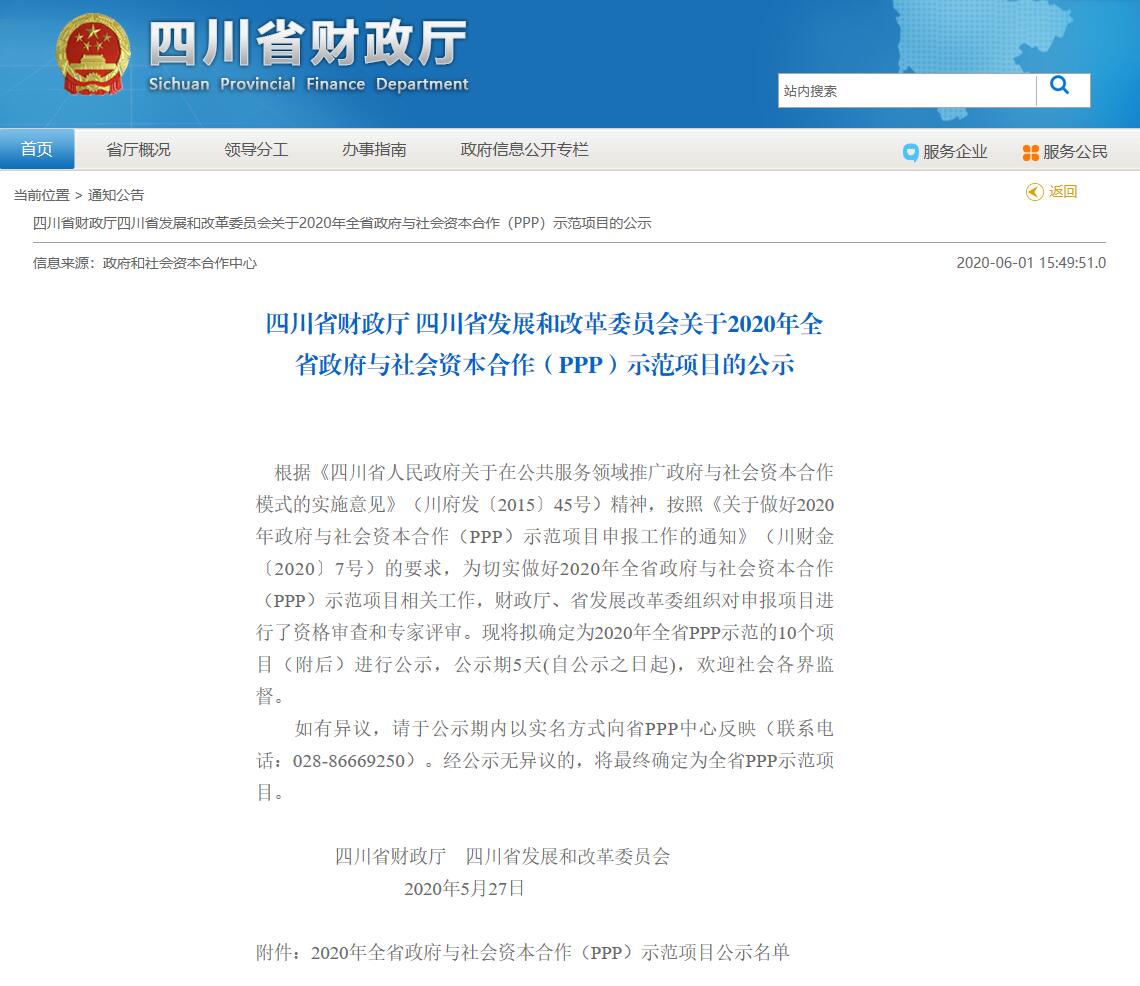Type in the 站内搜索 search field
Screen dimensions: 1140x986
point(906,91)
